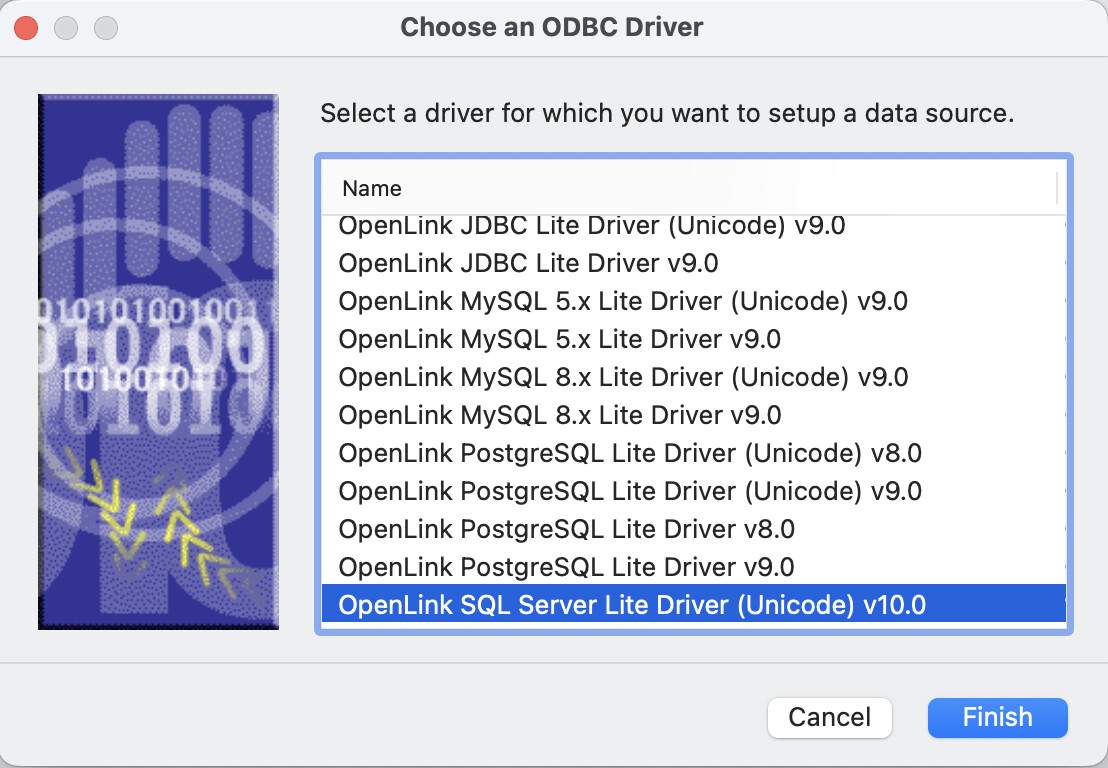Click the driver list vertical scrollbar
This screenshot has width=1108, height=768.
1066,400
